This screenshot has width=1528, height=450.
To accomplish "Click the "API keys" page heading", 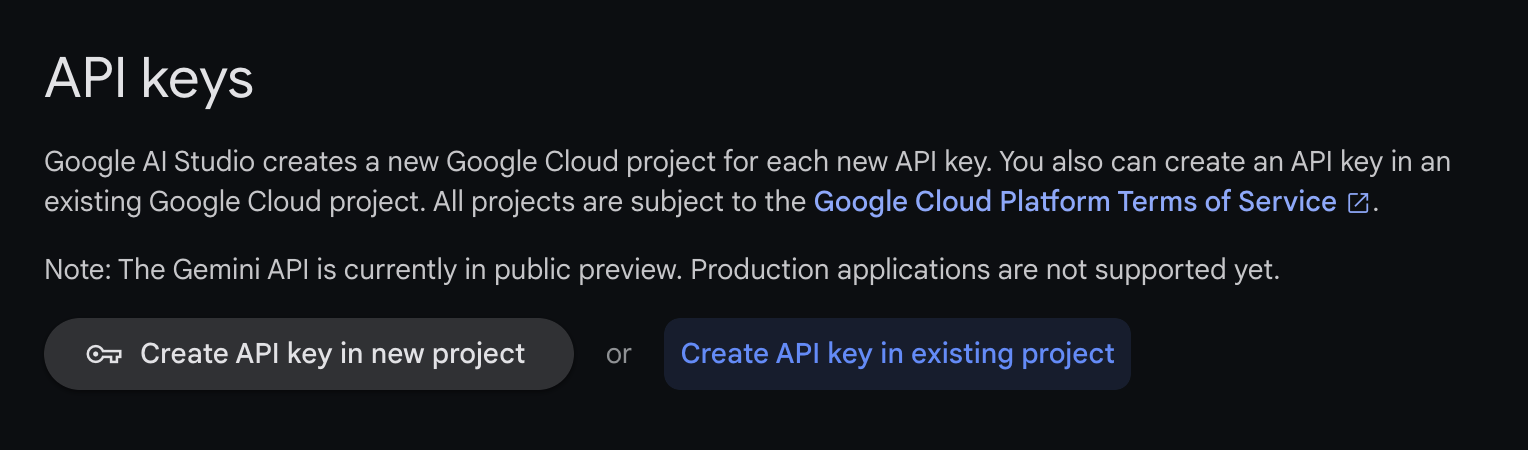I will [149, 78].
